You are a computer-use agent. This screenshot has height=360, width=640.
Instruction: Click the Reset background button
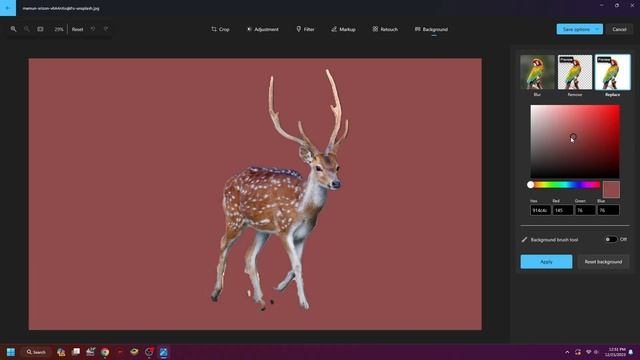603,262
